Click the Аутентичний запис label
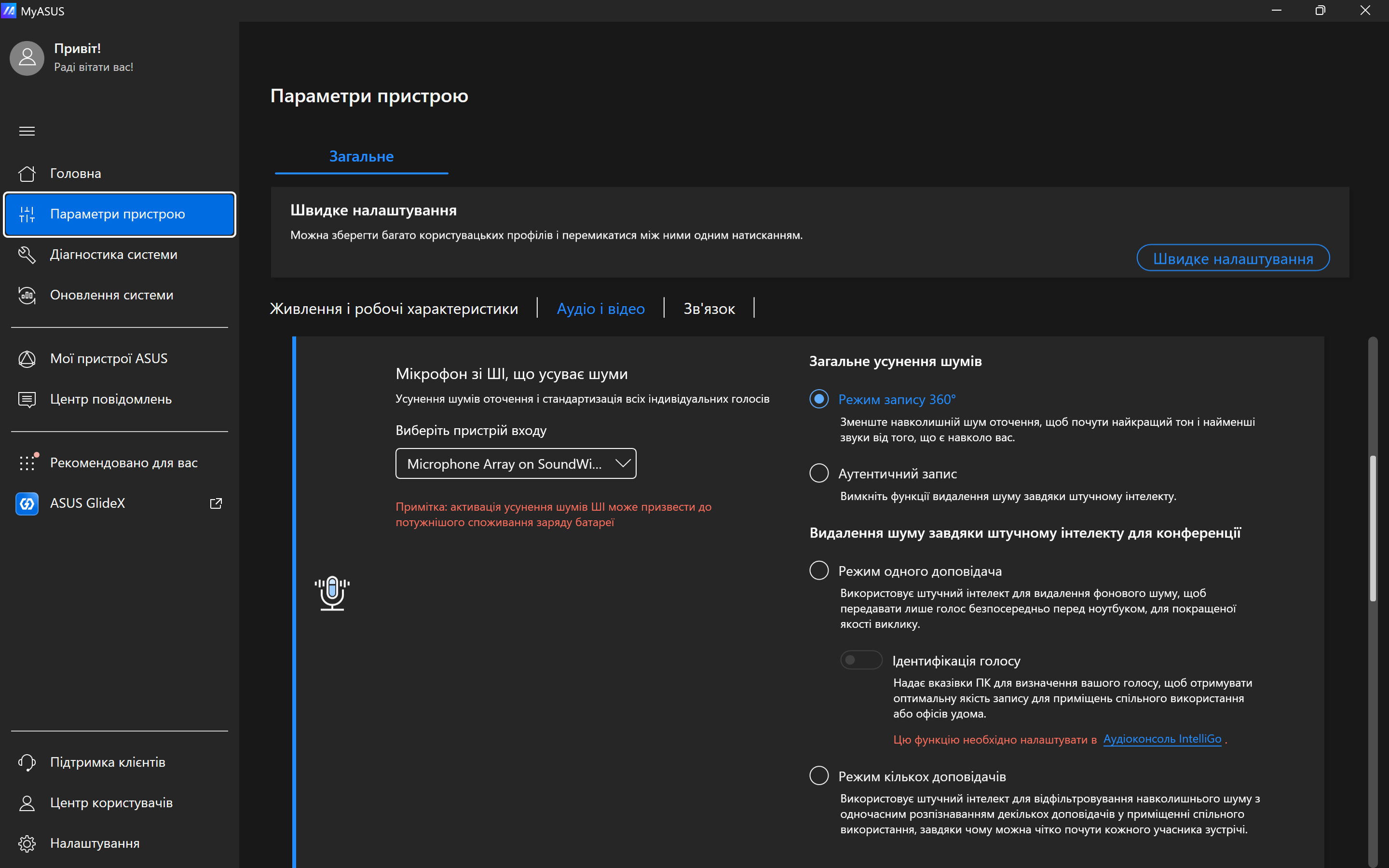The image size is (1389, 868). 898,474
